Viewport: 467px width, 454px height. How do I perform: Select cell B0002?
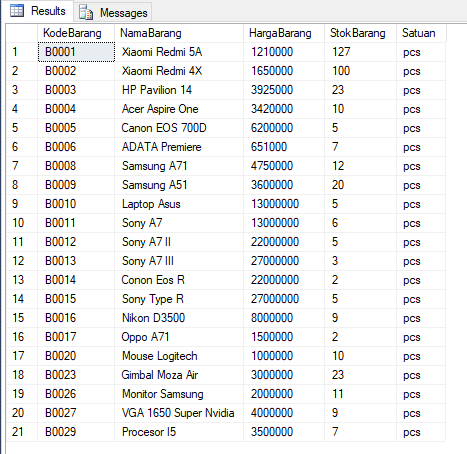[76, 71]
